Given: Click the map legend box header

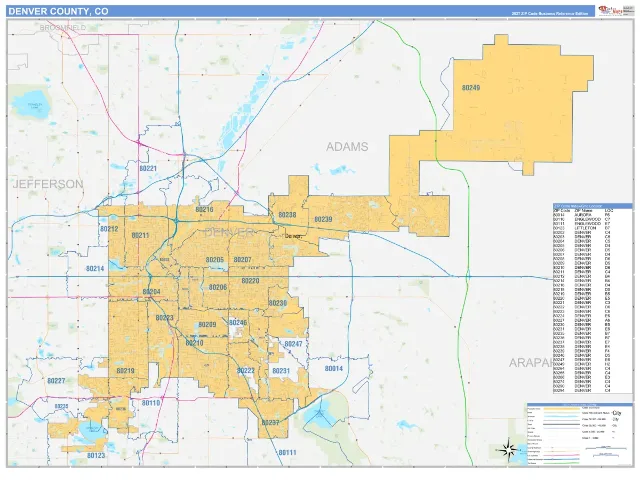Looking at the screenshot, I should [579, 405].
